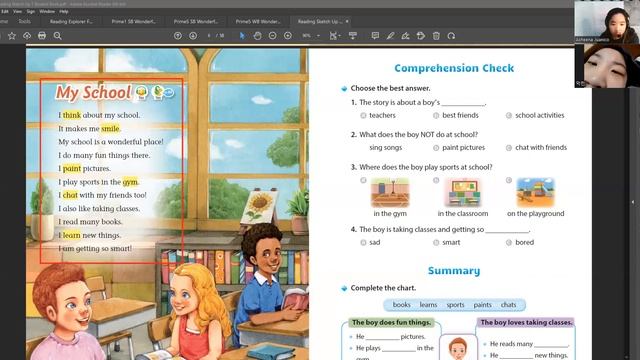Open the find text magnifier

pos(58,36)
